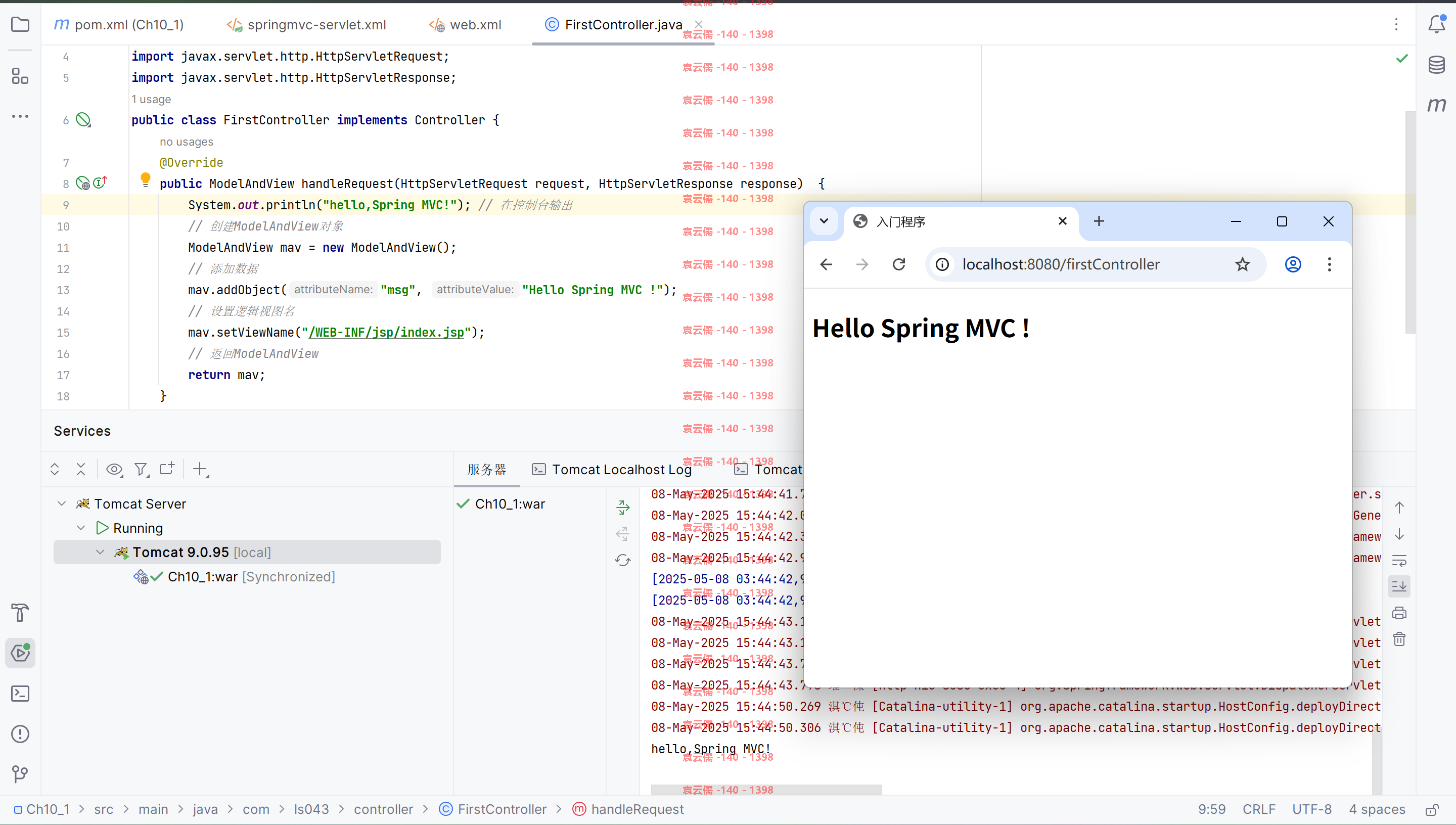Close the FirstController.java tab

tap(699, 25)
